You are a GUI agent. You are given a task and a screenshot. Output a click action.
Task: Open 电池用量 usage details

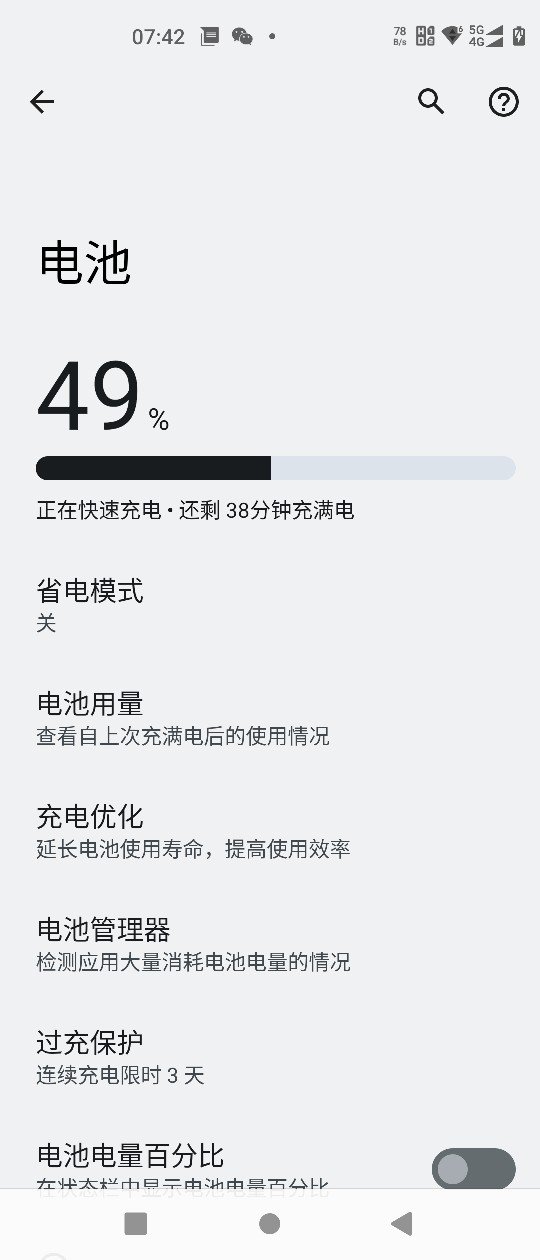click(270, 718)
